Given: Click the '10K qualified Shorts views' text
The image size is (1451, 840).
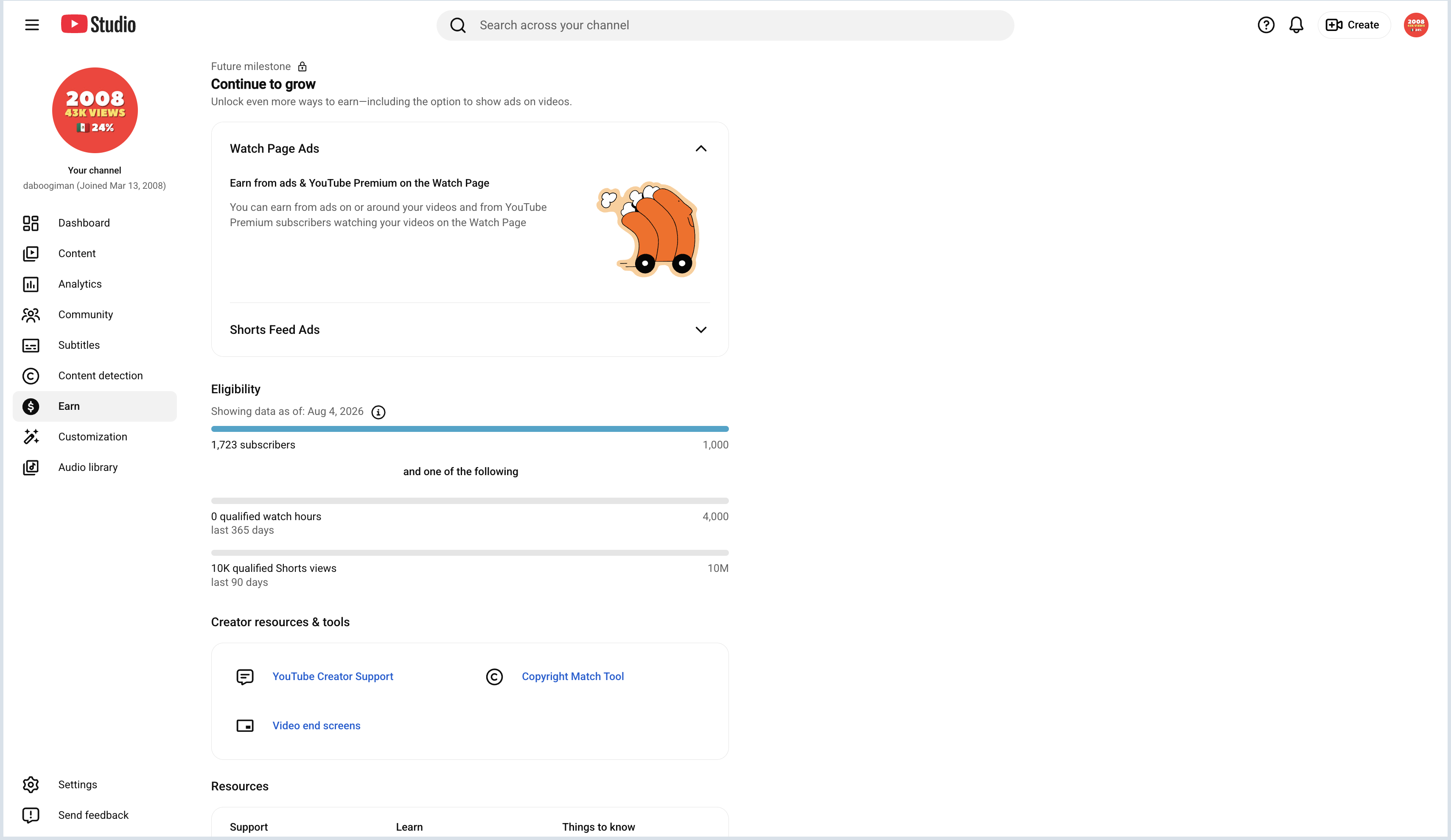Looking at the screenshot, I should (x=274, y=568).
